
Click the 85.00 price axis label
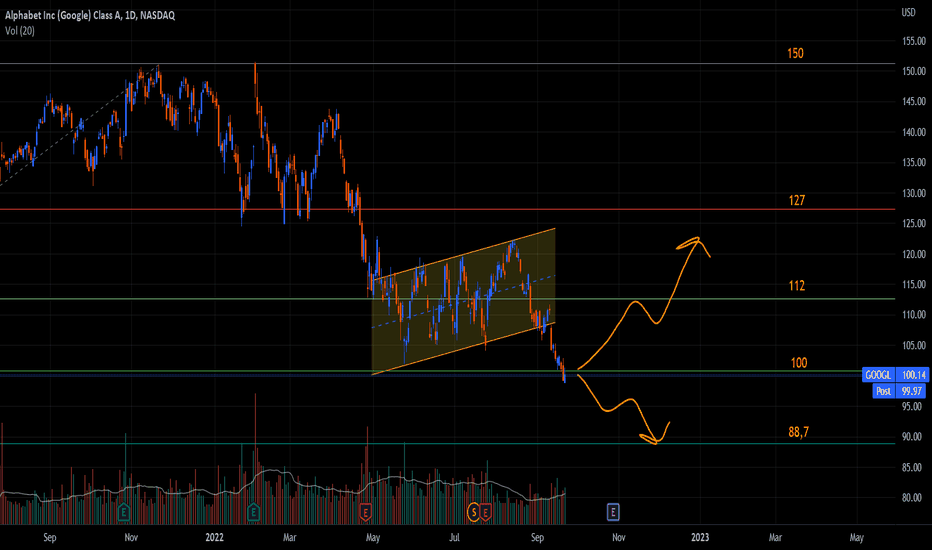[x=914, y=467]
